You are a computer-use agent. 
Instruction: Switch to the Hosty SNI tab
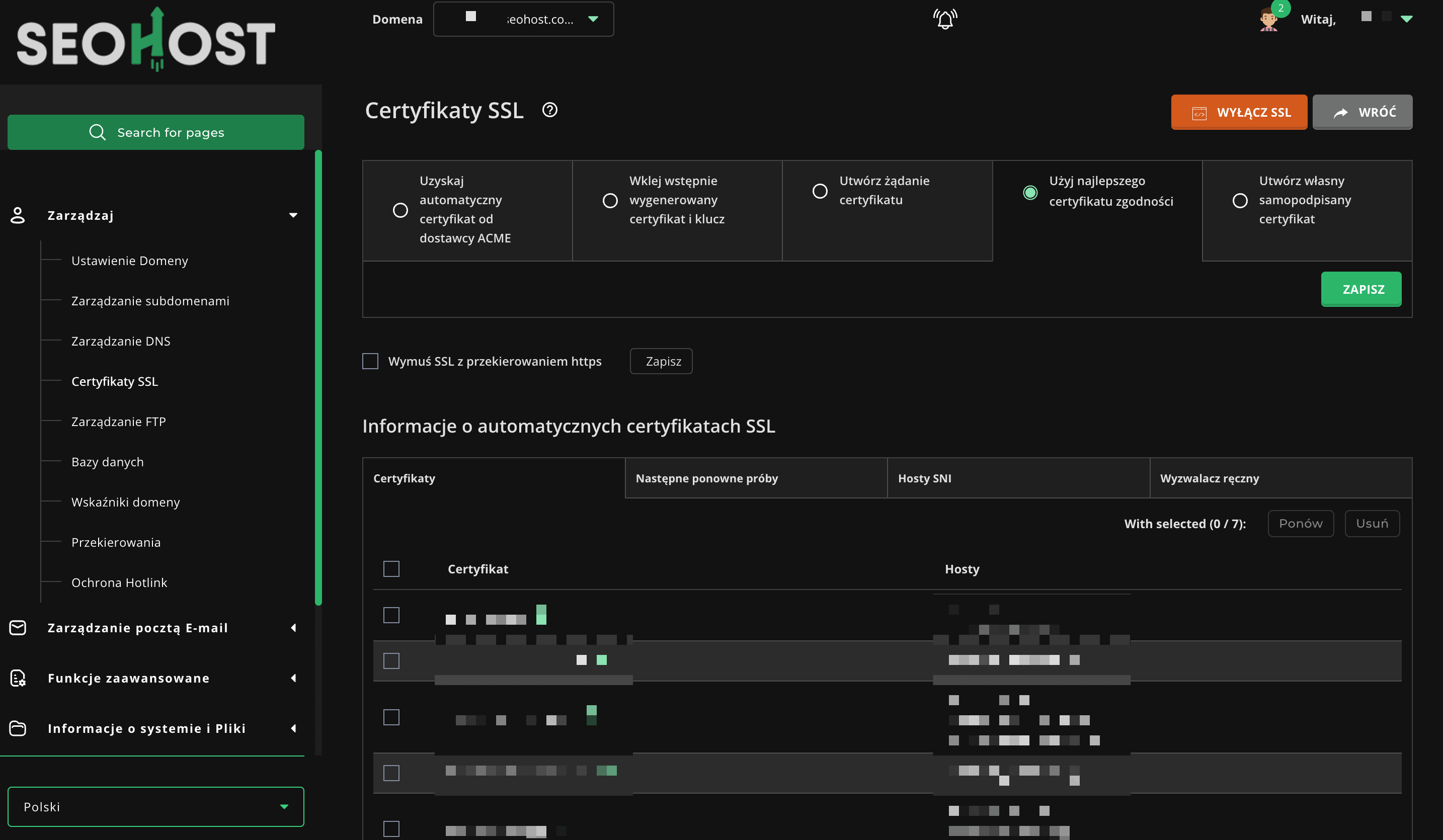1017,478
